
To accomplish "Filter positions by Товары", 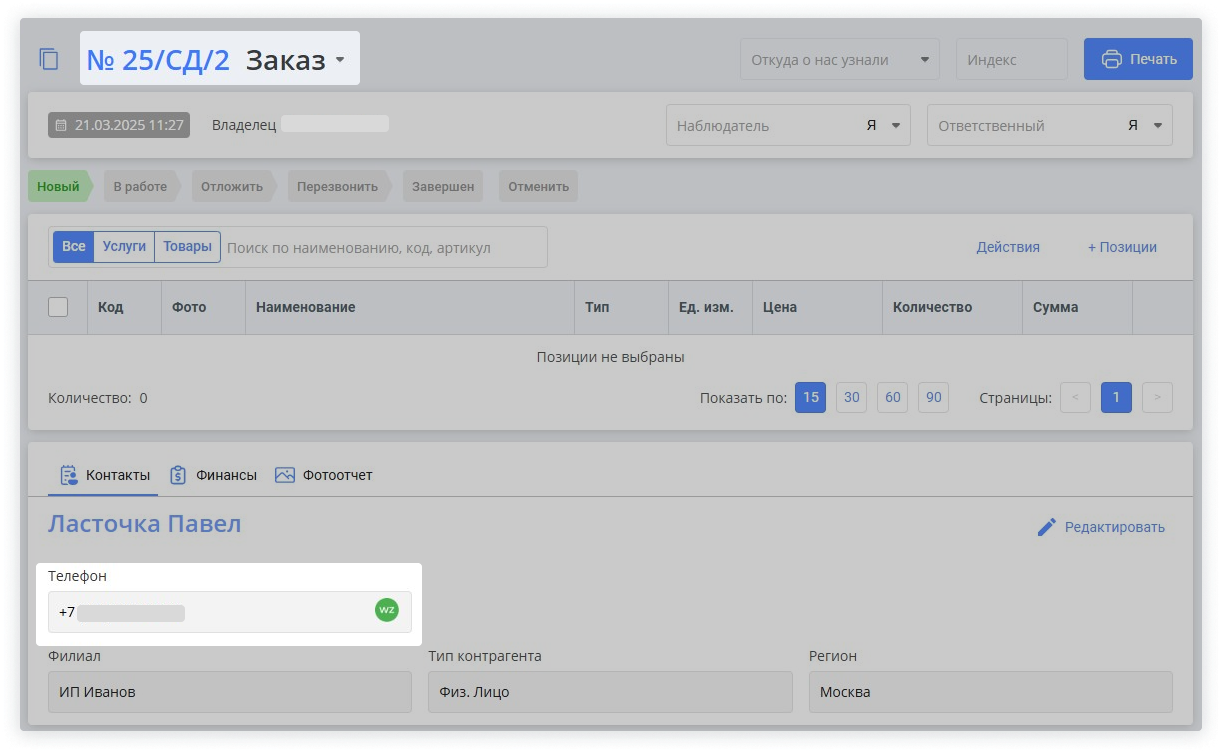I will (187, 247).
